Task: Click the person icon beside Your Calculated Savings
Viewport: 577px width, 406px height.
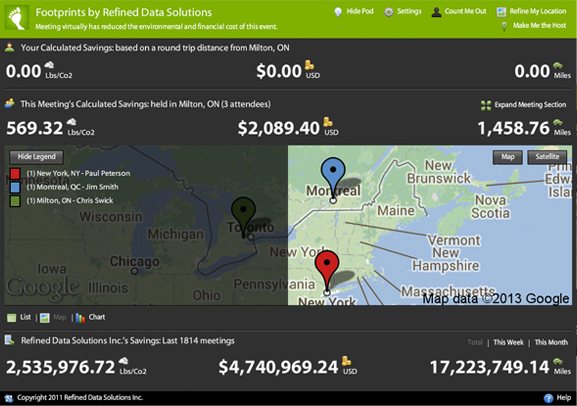Action: 10,47
